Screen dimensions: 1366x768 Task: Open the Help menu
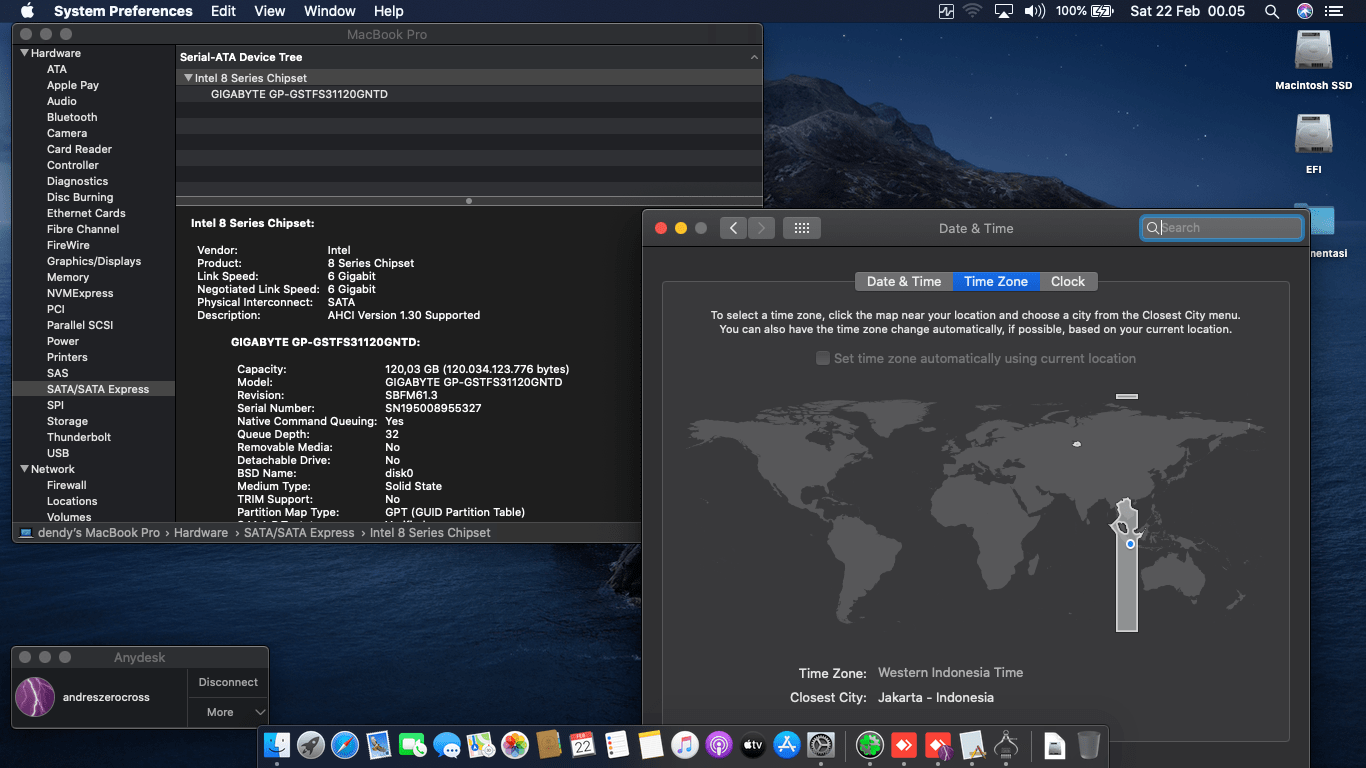(x=388, y=11)
